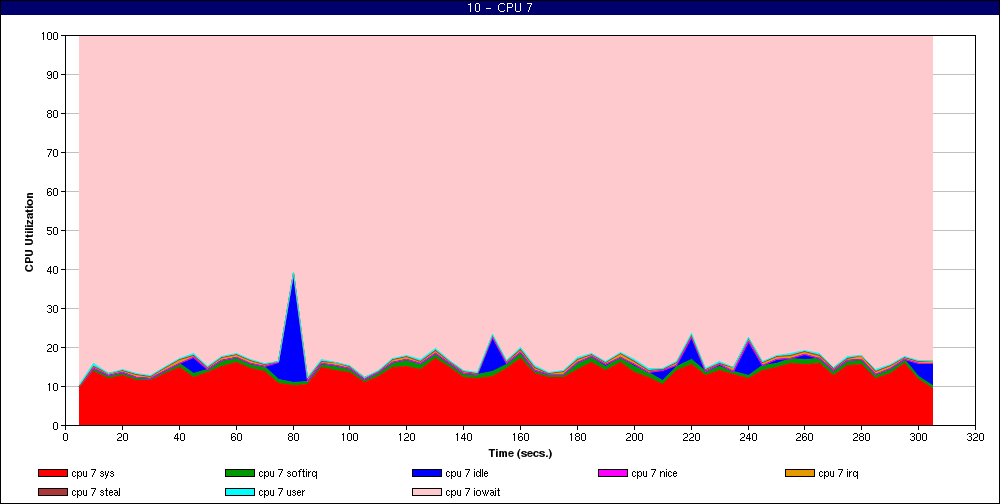
Task: Click the 'Time (secs.)' axis title
Action: pos(520,454)
